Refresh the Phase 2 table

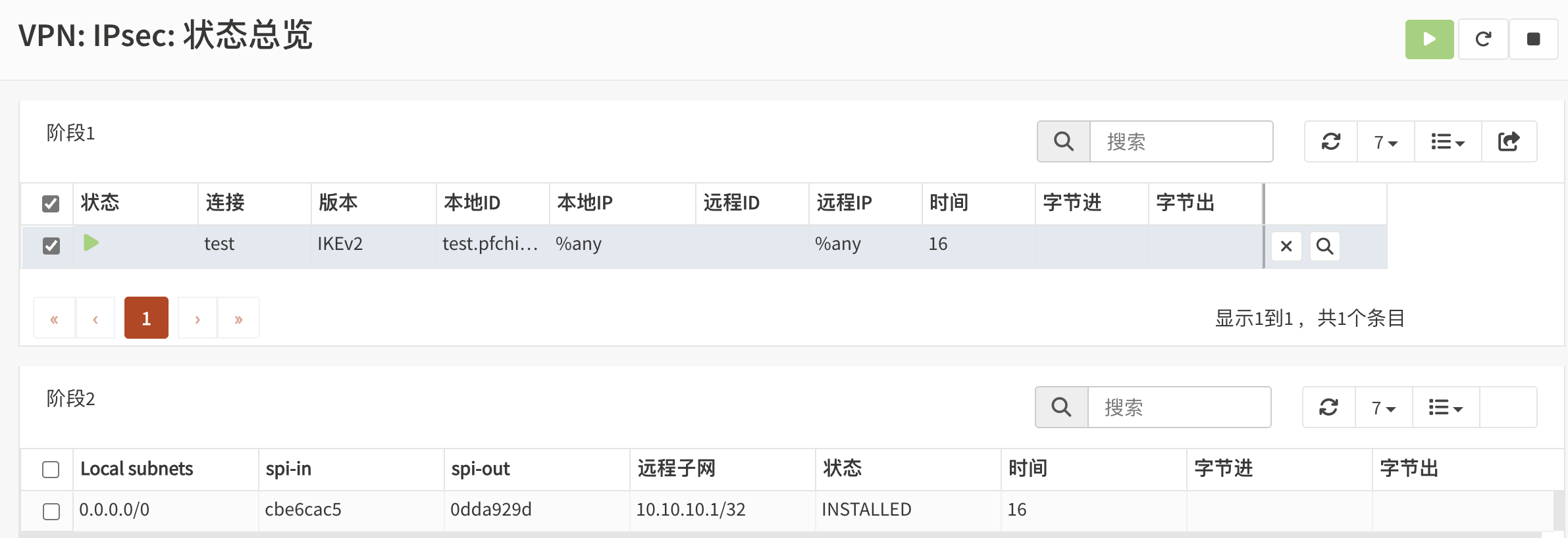click(1328, 407)
